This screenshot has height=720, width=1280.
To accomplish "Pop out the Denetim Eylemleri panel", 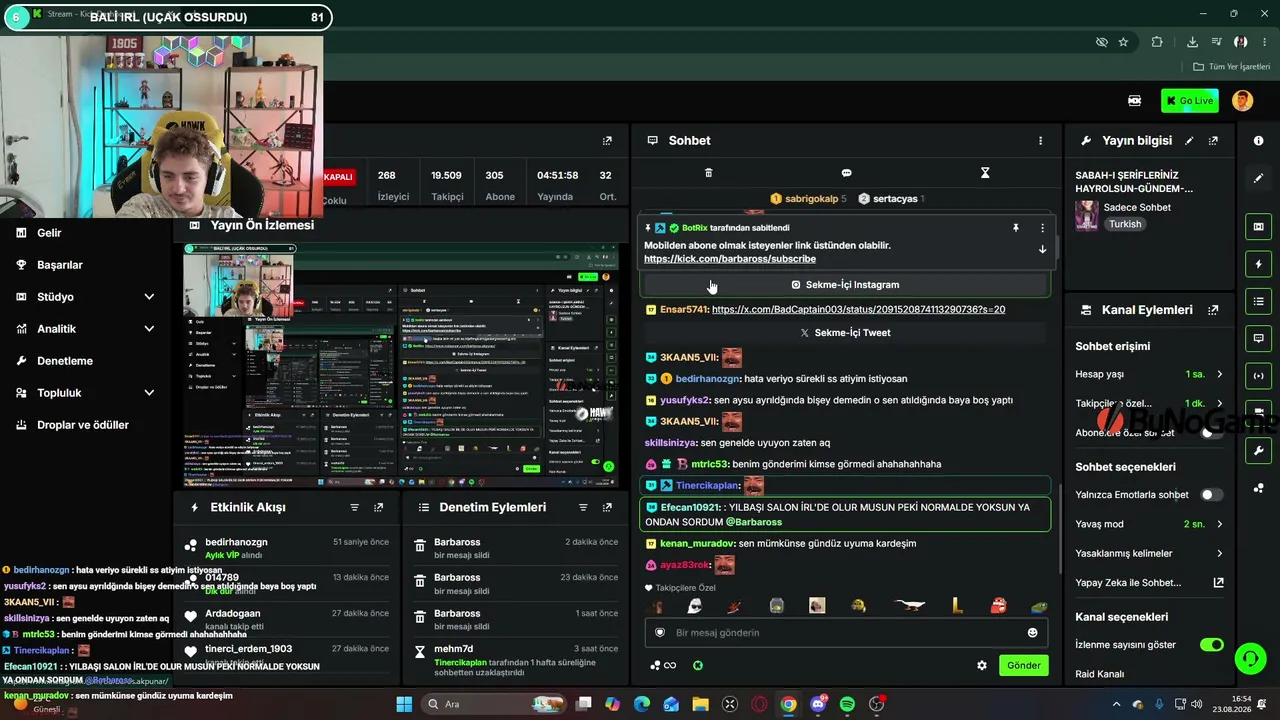I will [x=607, y=508].
